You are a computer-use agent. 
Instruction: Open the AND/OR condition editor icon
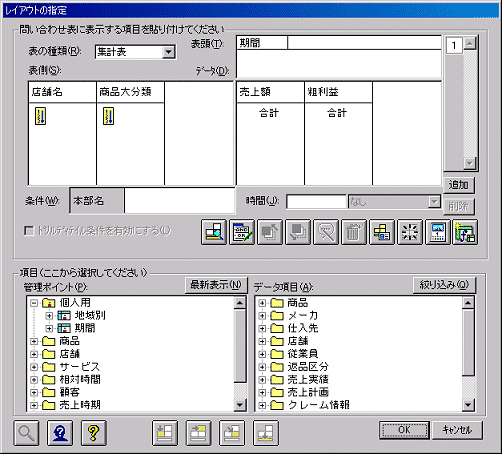point(242,232)
